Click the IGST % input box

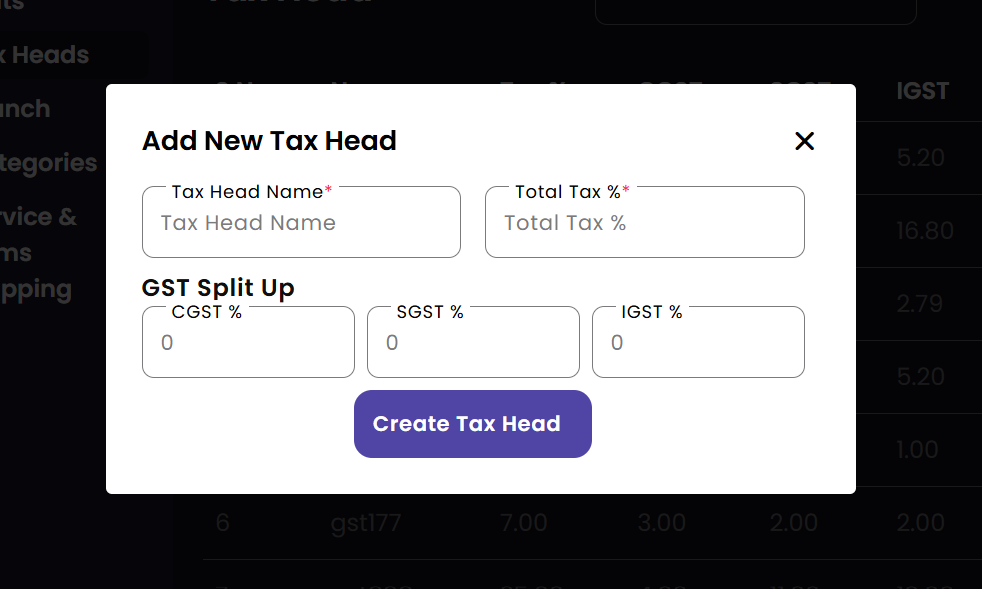(x=698, y=343)
